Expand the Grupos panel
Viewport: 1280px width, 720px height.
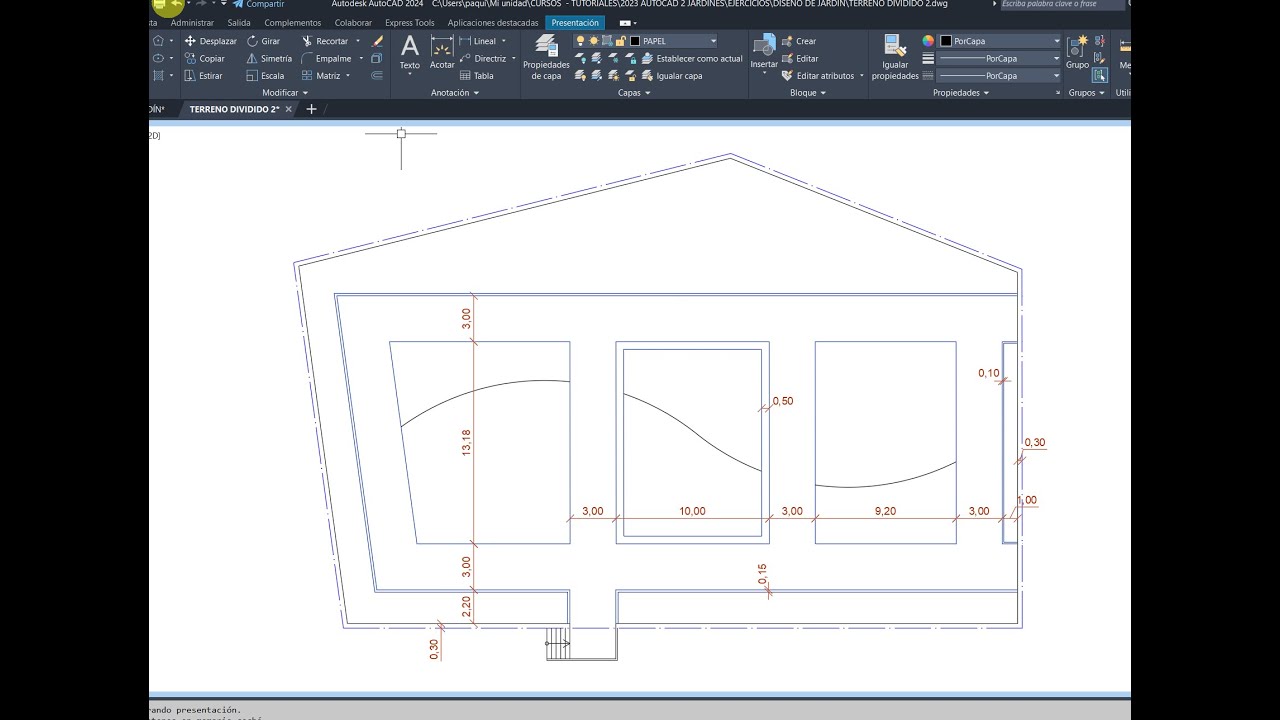1087,93
